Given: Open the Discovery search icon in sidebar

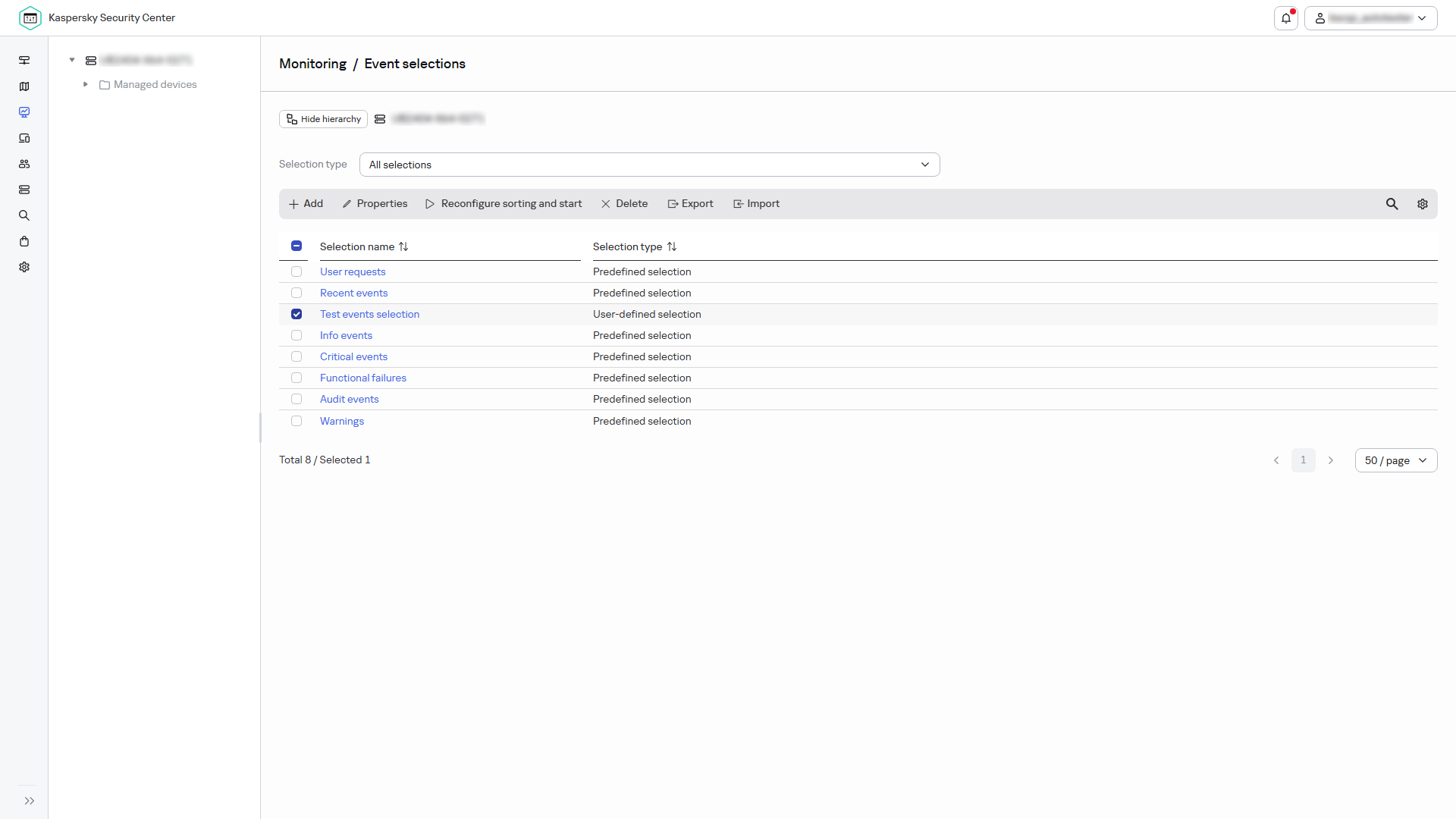Looking at the screenshot, I should click(x=24, y=215).
